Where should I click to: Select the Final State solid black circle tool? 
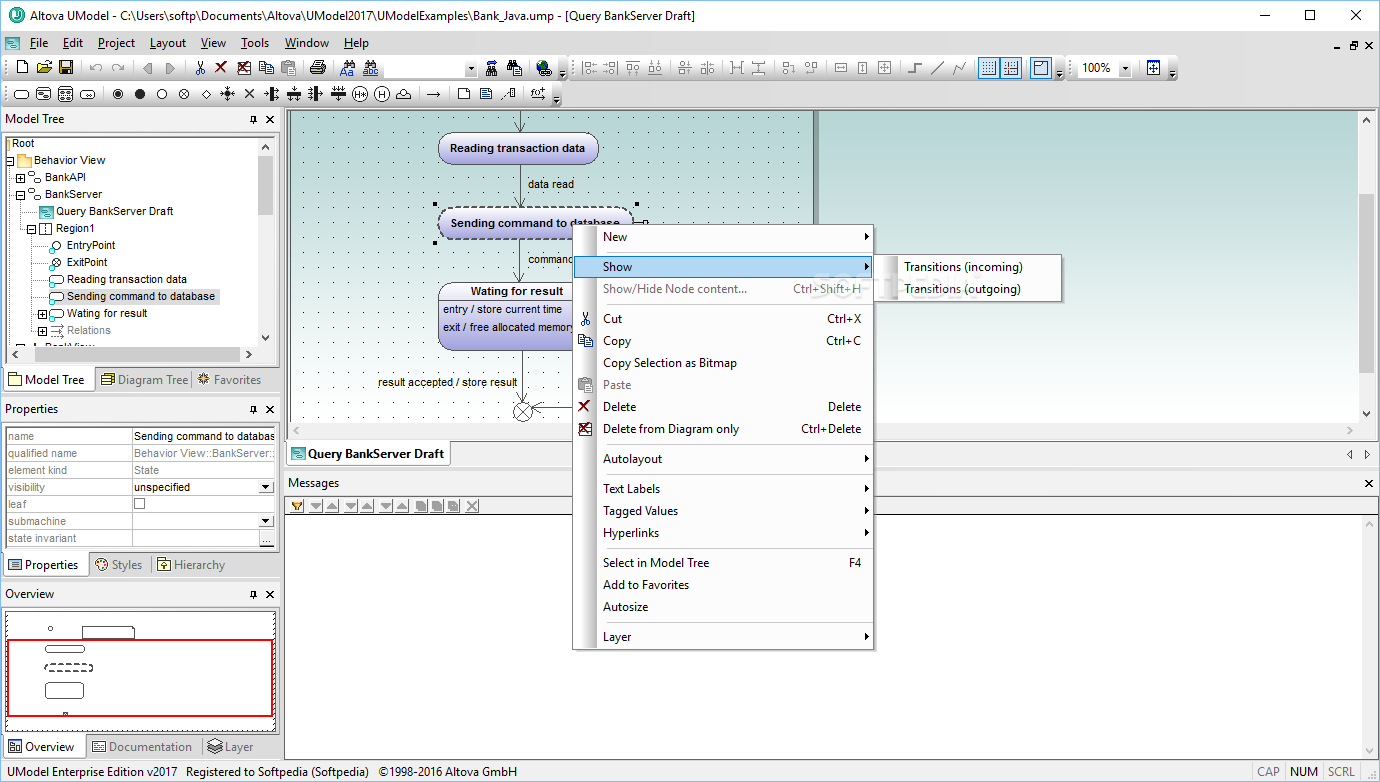(140, 94)
